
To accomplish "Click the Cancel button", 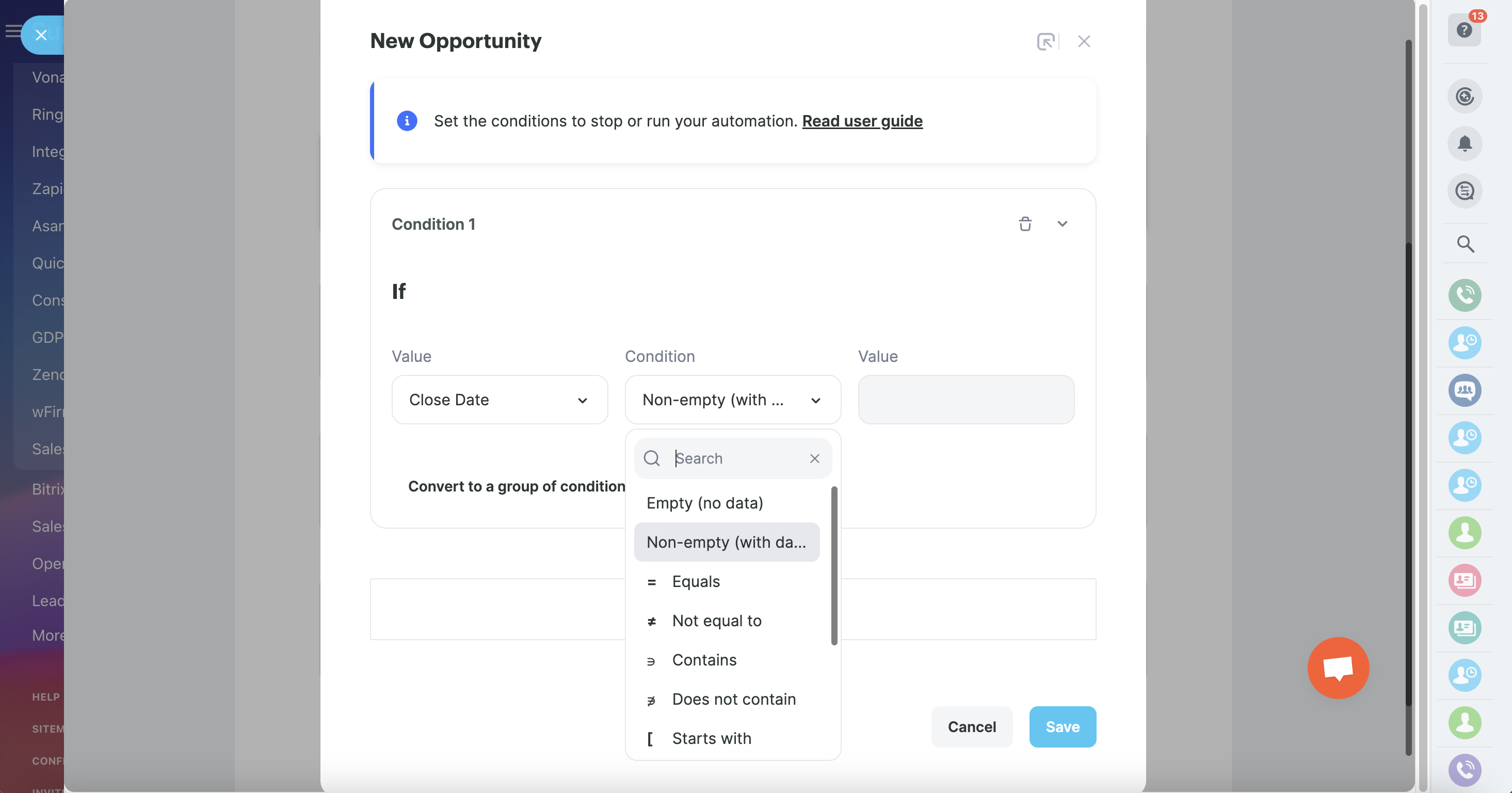I will [971, 726].
